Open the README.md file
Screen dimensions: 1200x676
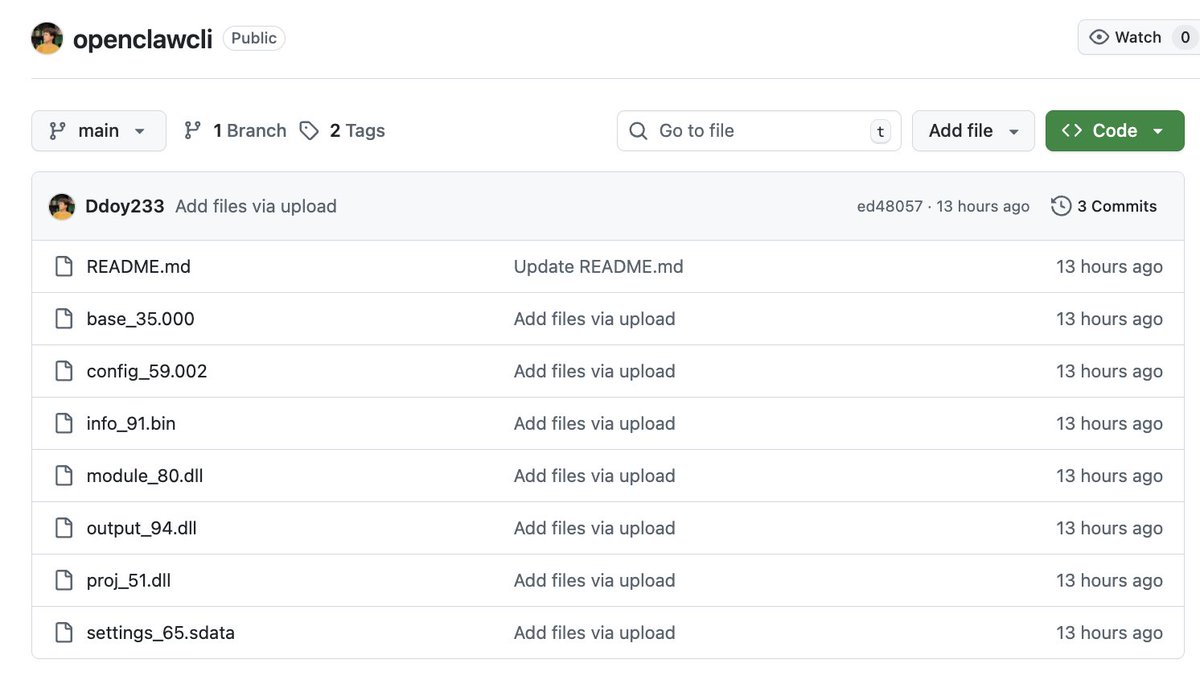(139, 267)
